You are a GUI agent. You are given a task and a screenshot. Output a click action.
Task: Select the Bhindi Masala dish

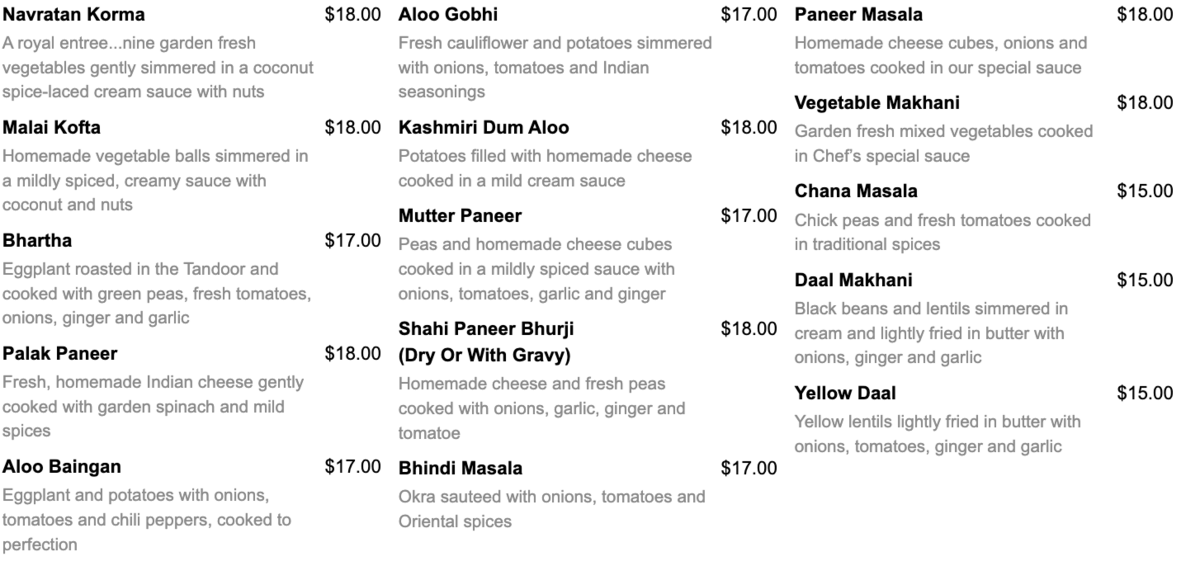pos(460,468)
